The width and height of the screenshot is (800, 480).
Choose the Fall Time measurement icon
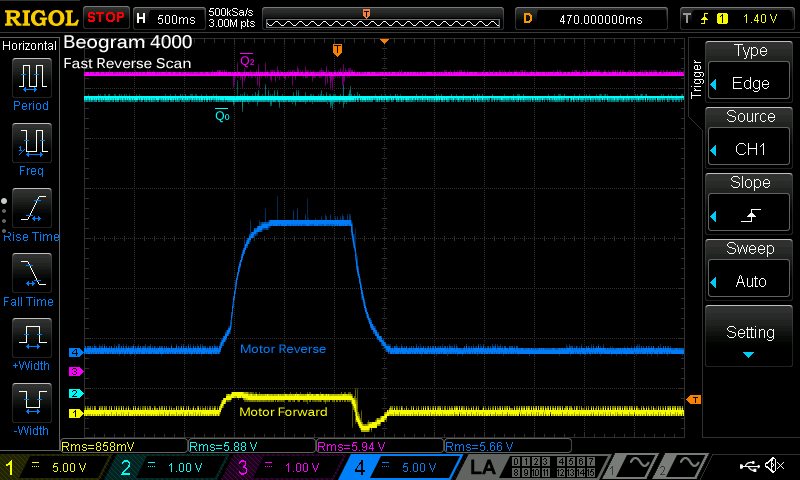pyautogui.click(x=31, y=272)
